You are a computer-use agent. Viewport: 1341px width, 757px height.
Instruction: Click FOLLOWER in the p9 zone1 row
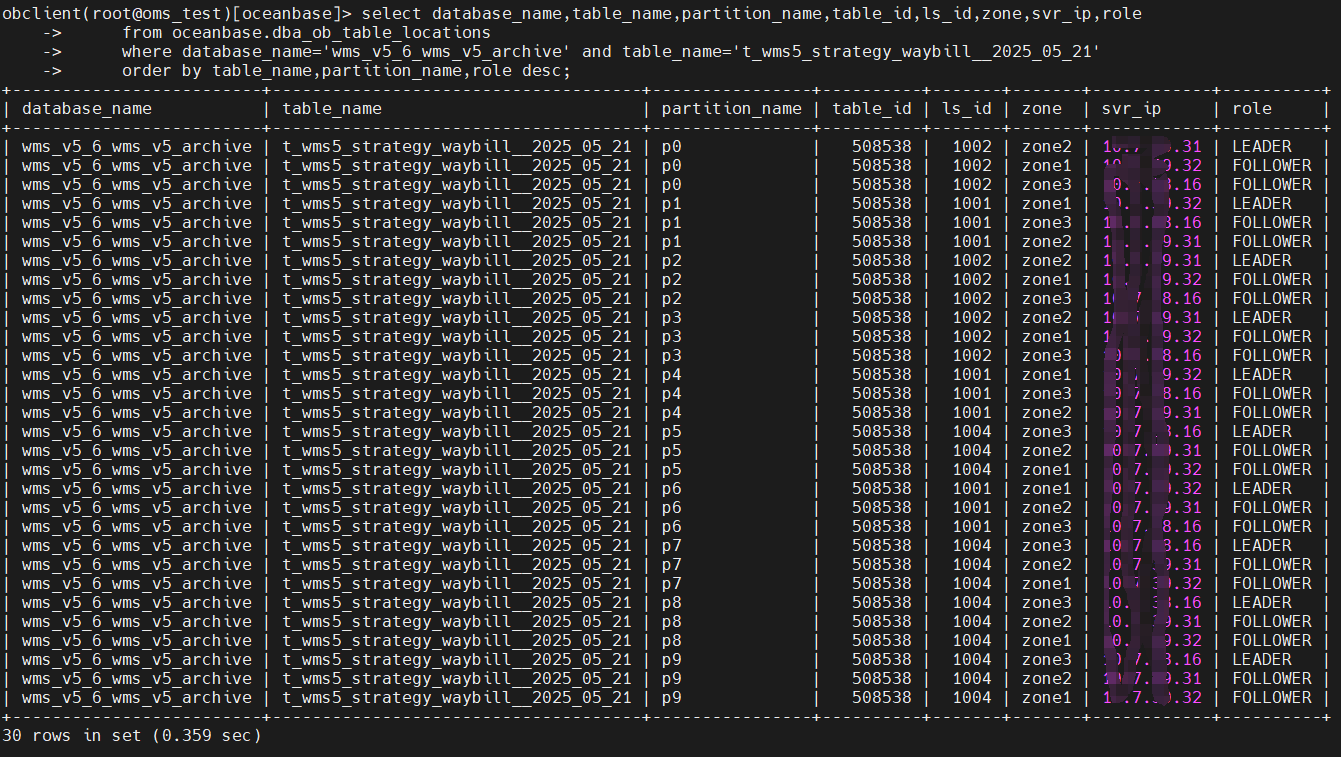(x=1272, y=698)
